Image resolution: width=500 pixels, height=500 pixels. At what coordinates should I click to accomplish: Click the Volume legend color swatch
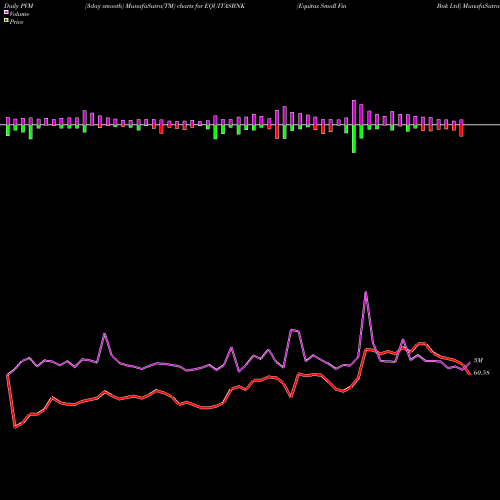coord(6,13)
